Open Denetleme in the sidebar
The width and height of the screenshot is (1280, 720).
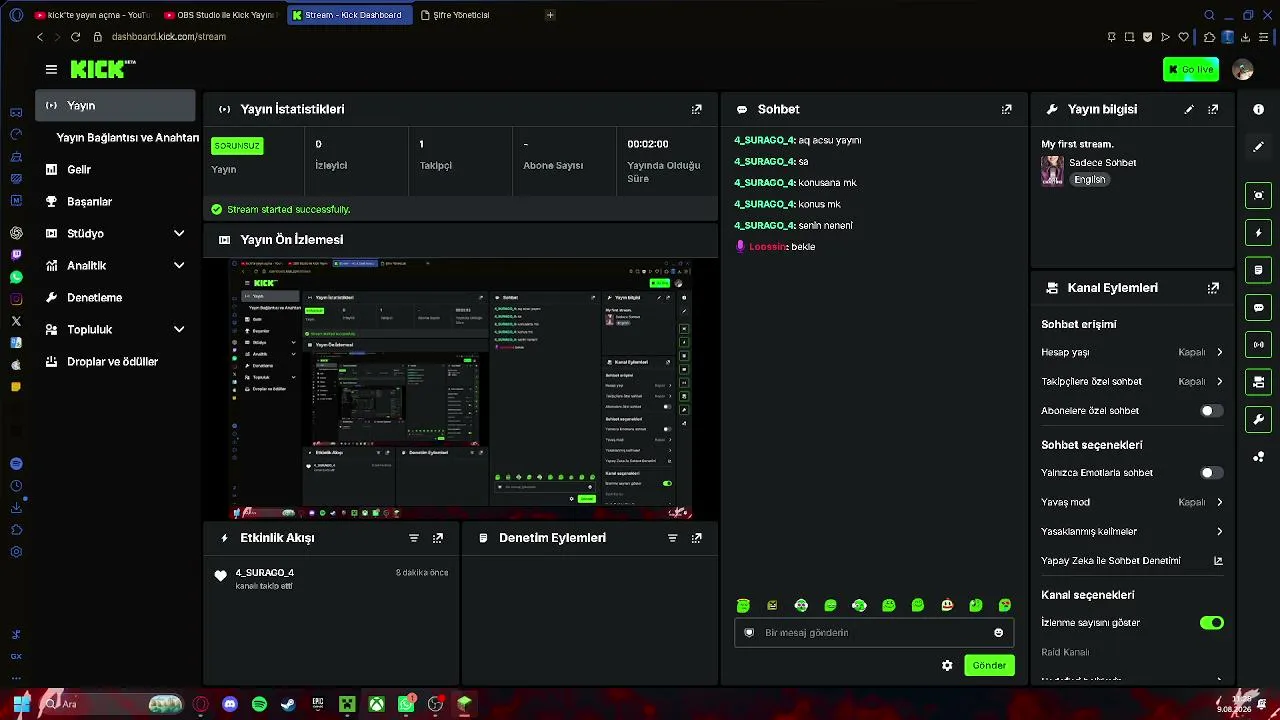pos(116,298)
